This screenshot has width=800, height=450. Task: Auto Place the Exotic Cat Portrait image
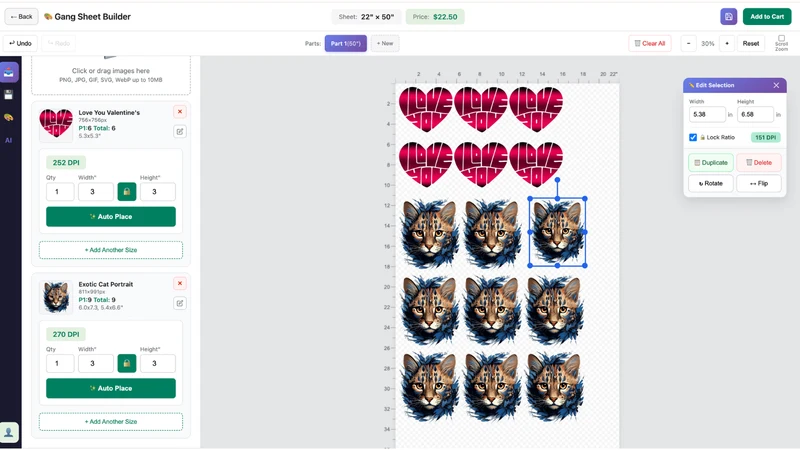(111, 388)
